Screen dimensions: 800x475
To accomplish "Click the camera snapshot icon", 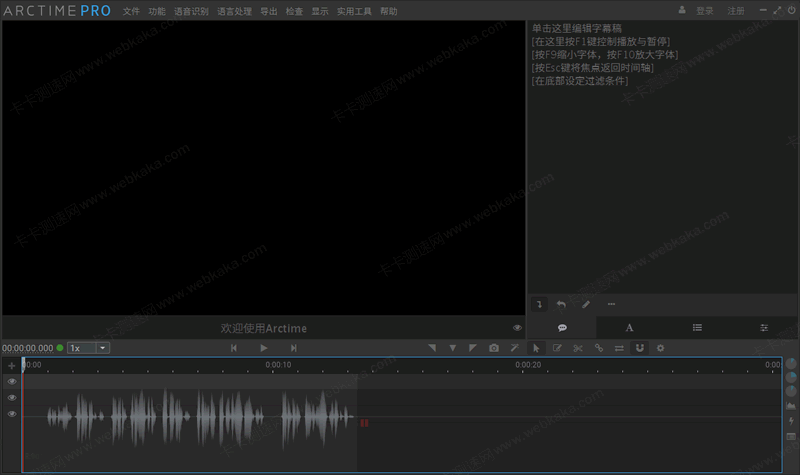I will coord(493,348).
